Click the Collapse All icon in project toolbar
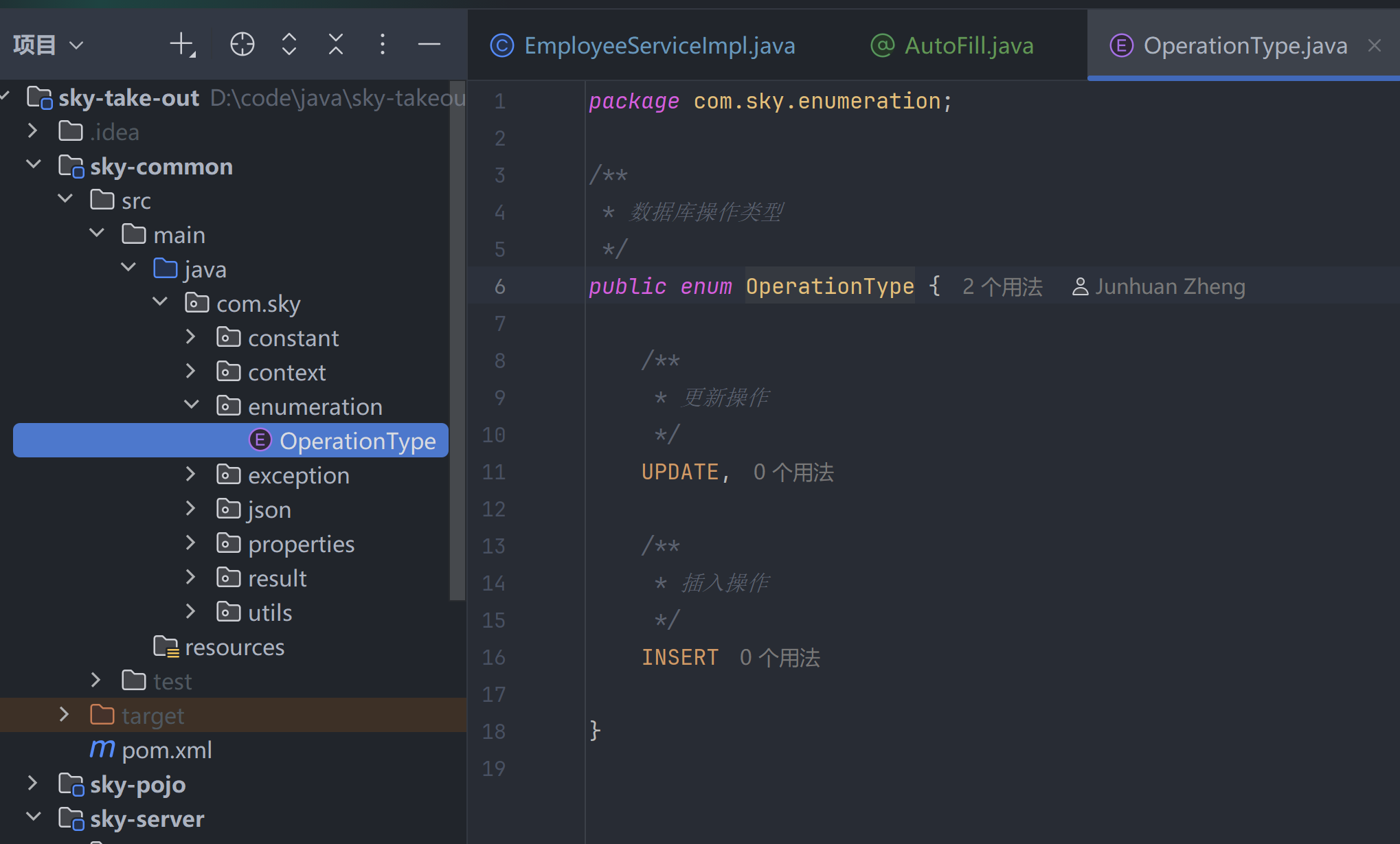 point(336,45)
